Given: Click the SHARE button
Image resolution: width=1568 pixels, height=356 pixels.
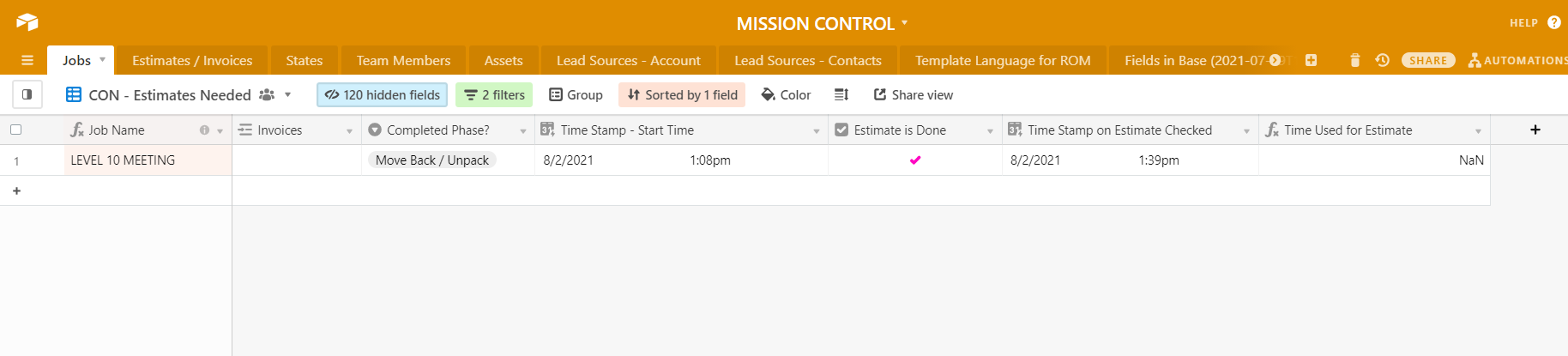Looking at the screenshot, I should pyautogui.click(x=1428, y=60).
